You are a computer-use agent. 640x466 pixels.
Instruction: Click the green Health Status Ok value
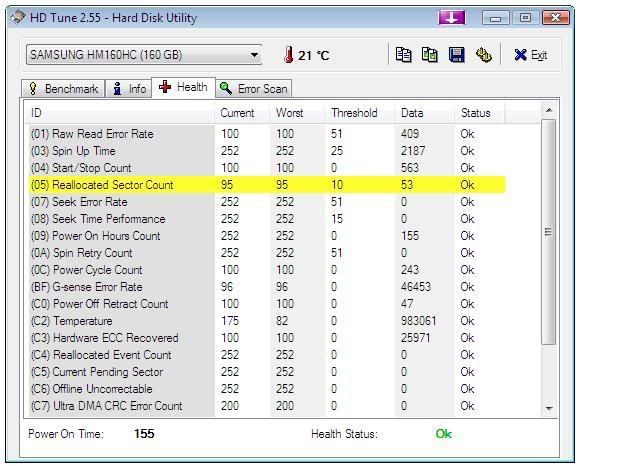point(444,434)
